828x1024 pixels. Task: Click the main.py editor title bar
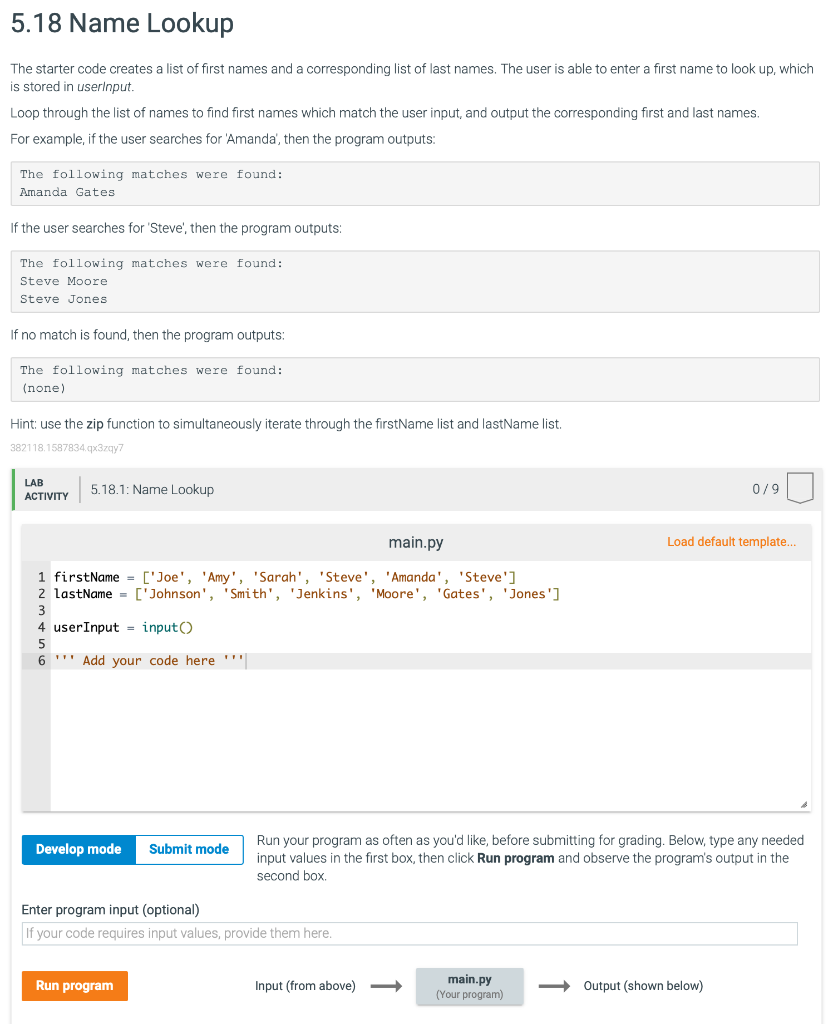pyautogui.click(x=416, y=542)
